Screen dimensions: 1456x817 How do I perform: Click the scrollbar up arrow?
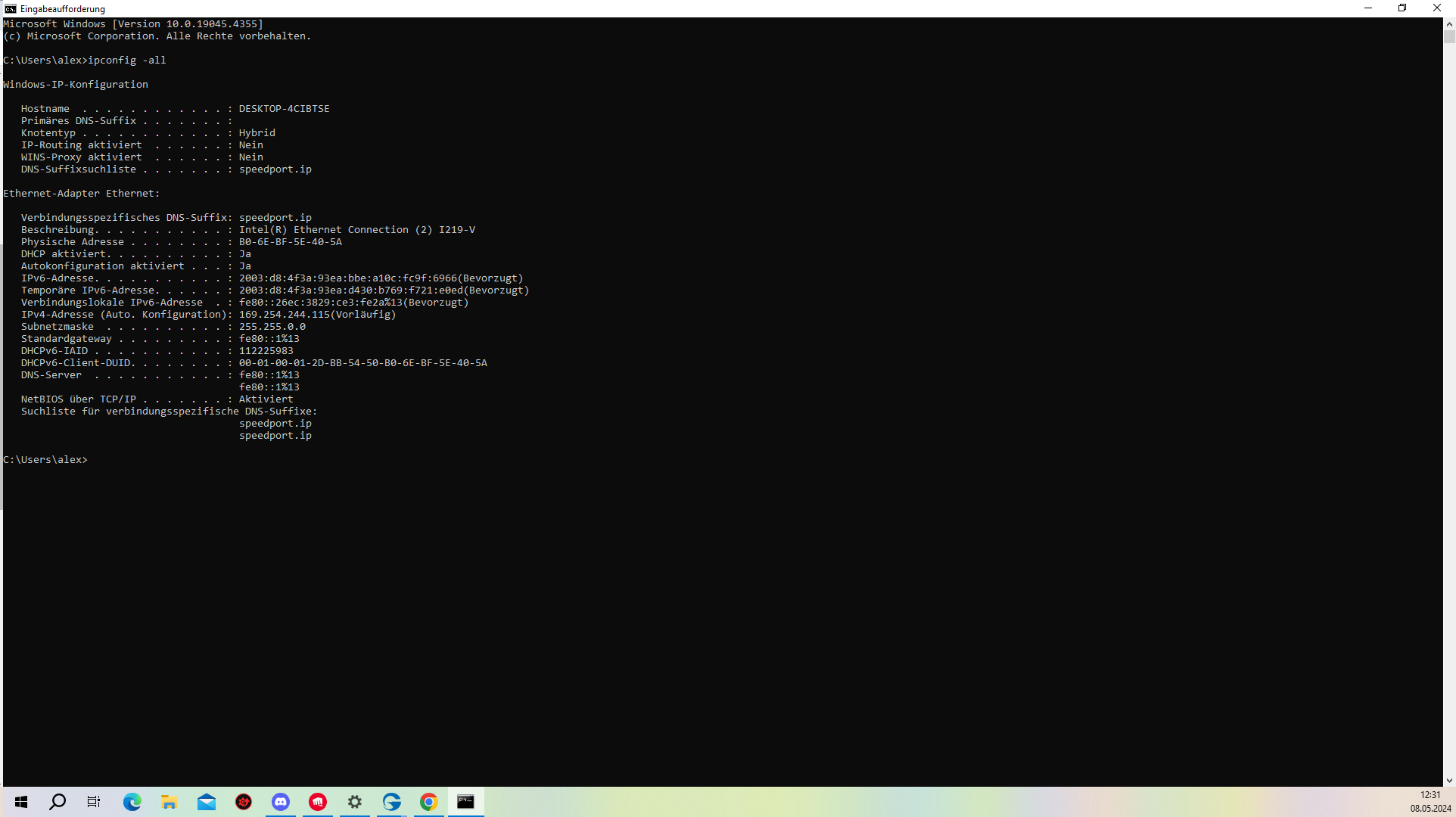pos(1449,24)
